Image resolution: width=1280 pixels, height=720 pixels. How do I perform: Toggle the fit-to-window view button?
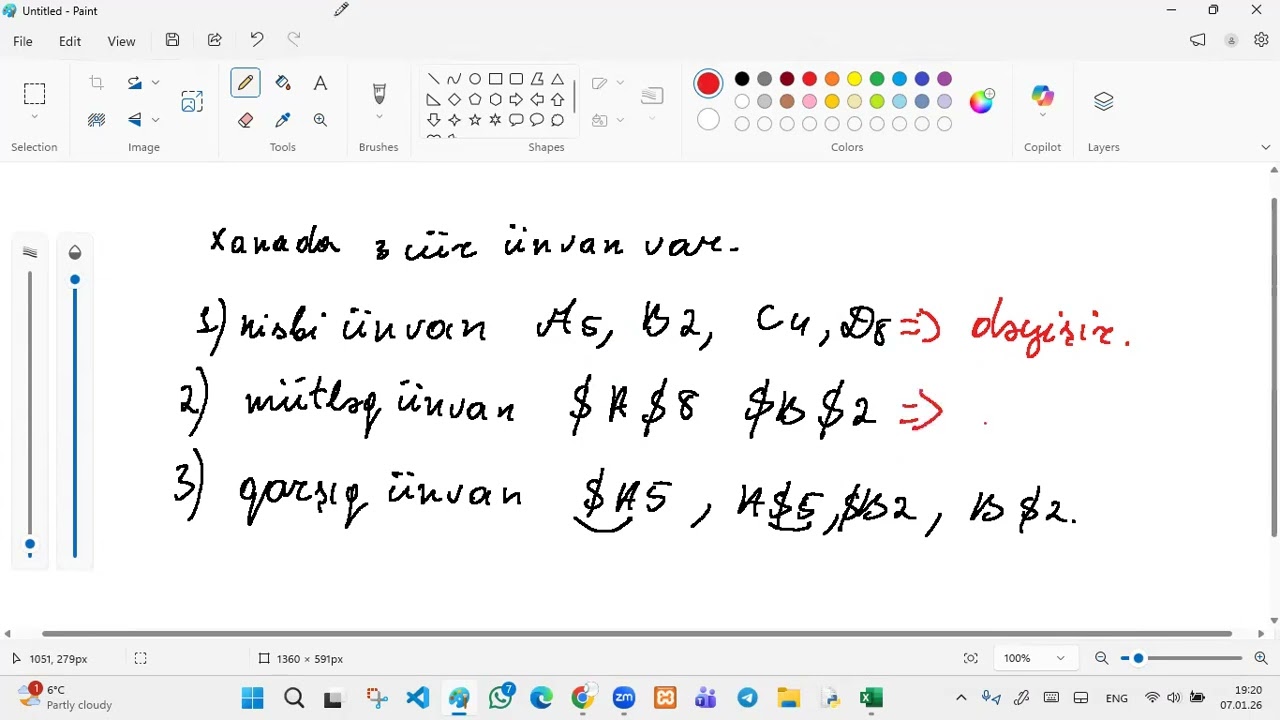point(970,658)
